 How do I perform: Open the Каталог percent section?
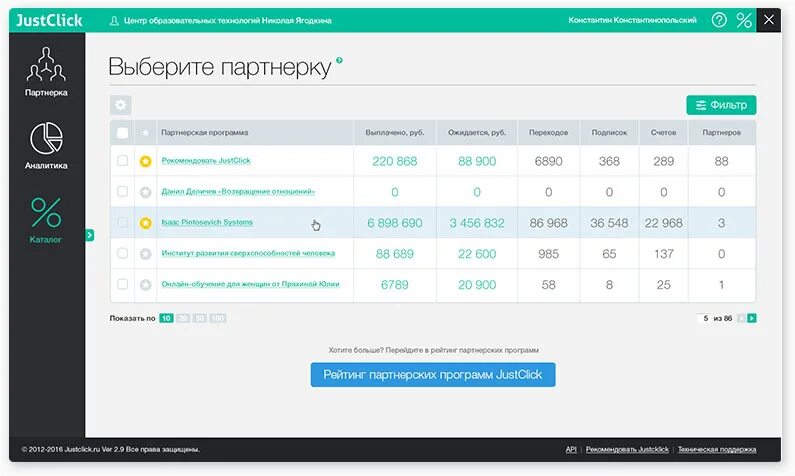tap(46, 220)
